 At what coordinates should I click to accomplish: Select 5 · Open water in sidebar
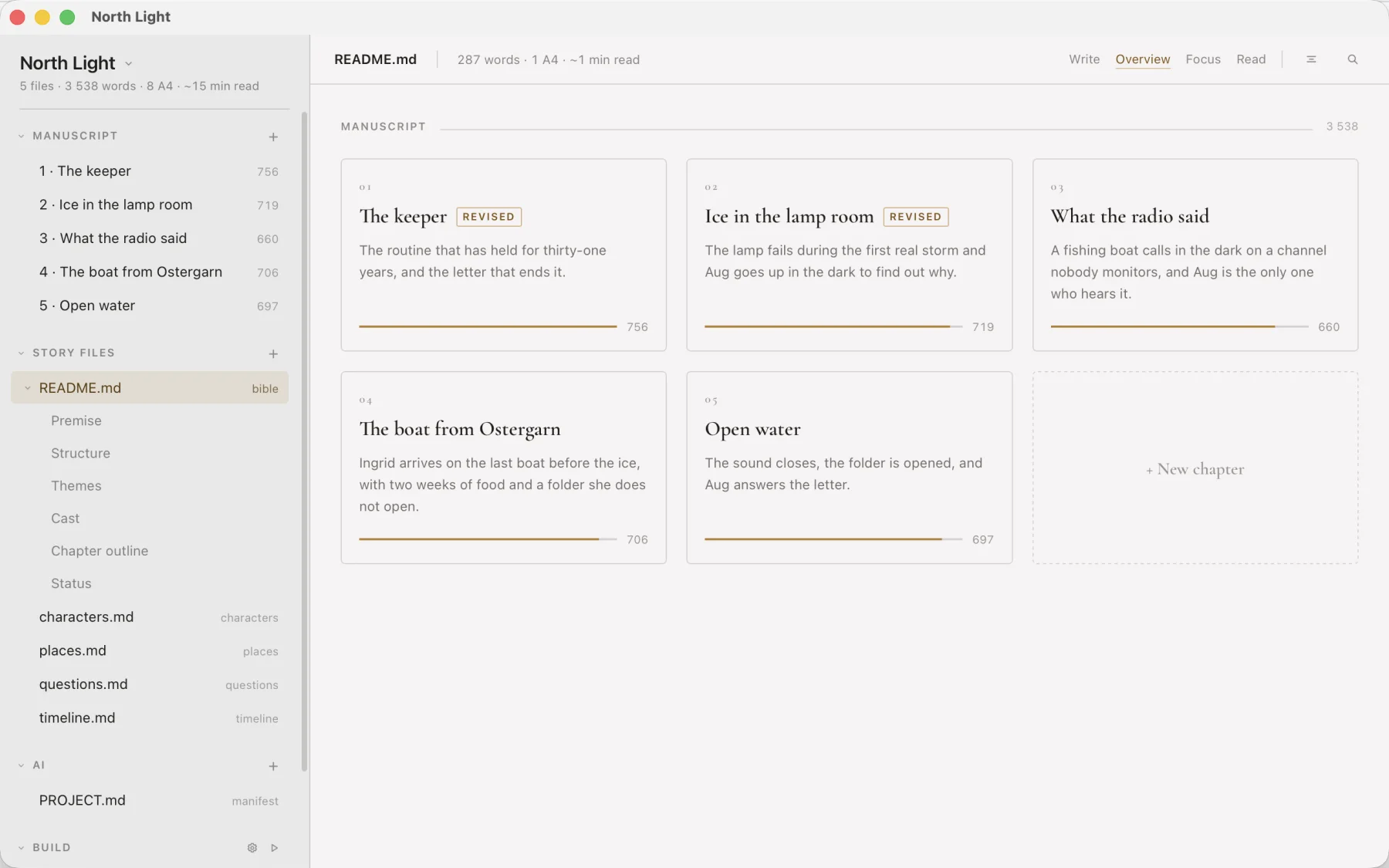point(150,306)
